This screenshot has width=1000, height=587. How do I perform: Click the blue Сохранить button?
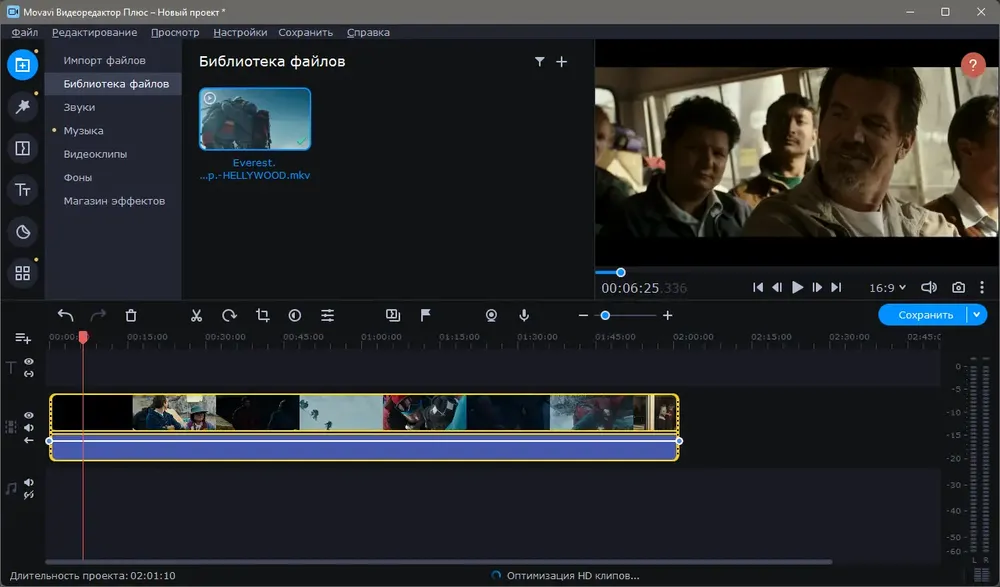click(925, 315)
